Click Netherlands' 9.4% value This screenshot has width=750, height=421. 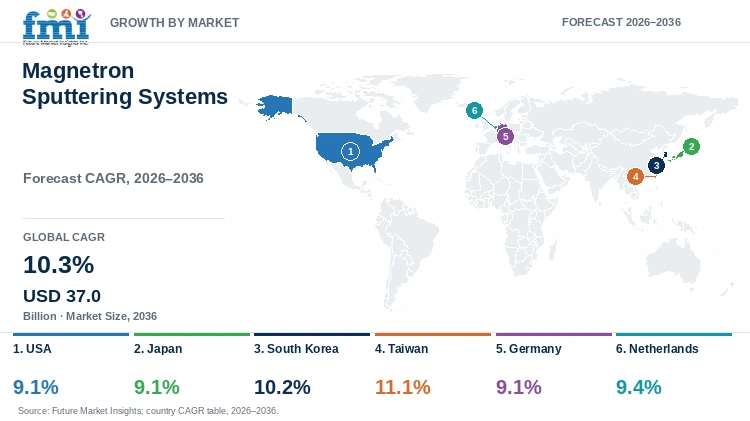pyautogui.click(x=639, y=387)
